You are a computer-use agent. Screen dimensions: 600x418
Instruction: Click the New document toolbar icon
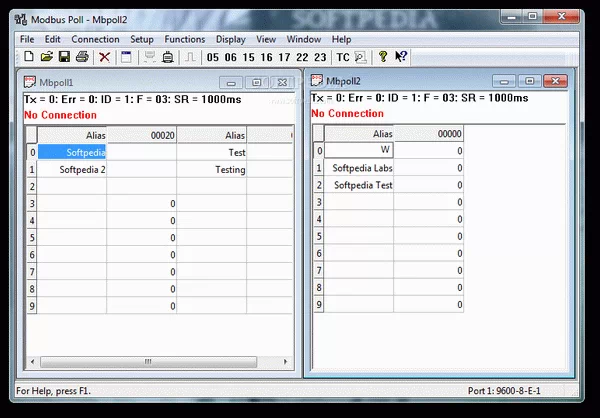click(x=29, y=57)
